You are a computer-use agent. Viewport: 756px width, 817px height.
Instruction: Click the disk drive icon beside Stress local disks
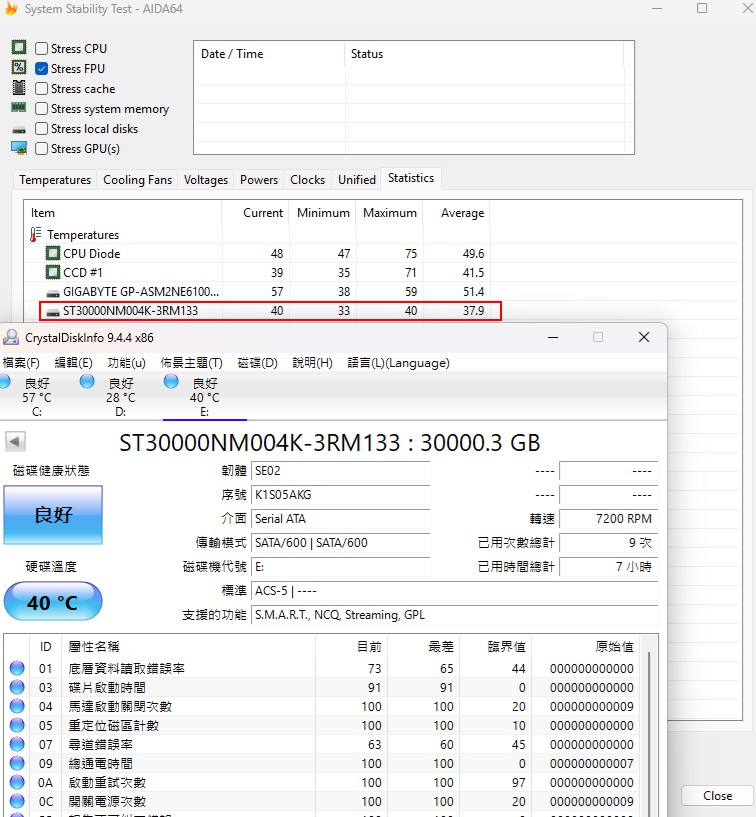pyautogui.click(x=19, y=130)
